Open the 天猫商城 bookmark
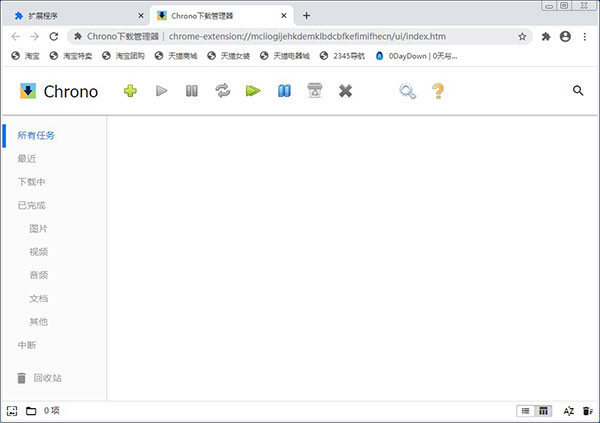Image resolution: width=600 pixels, height=423 pixels. coord(176,56)
